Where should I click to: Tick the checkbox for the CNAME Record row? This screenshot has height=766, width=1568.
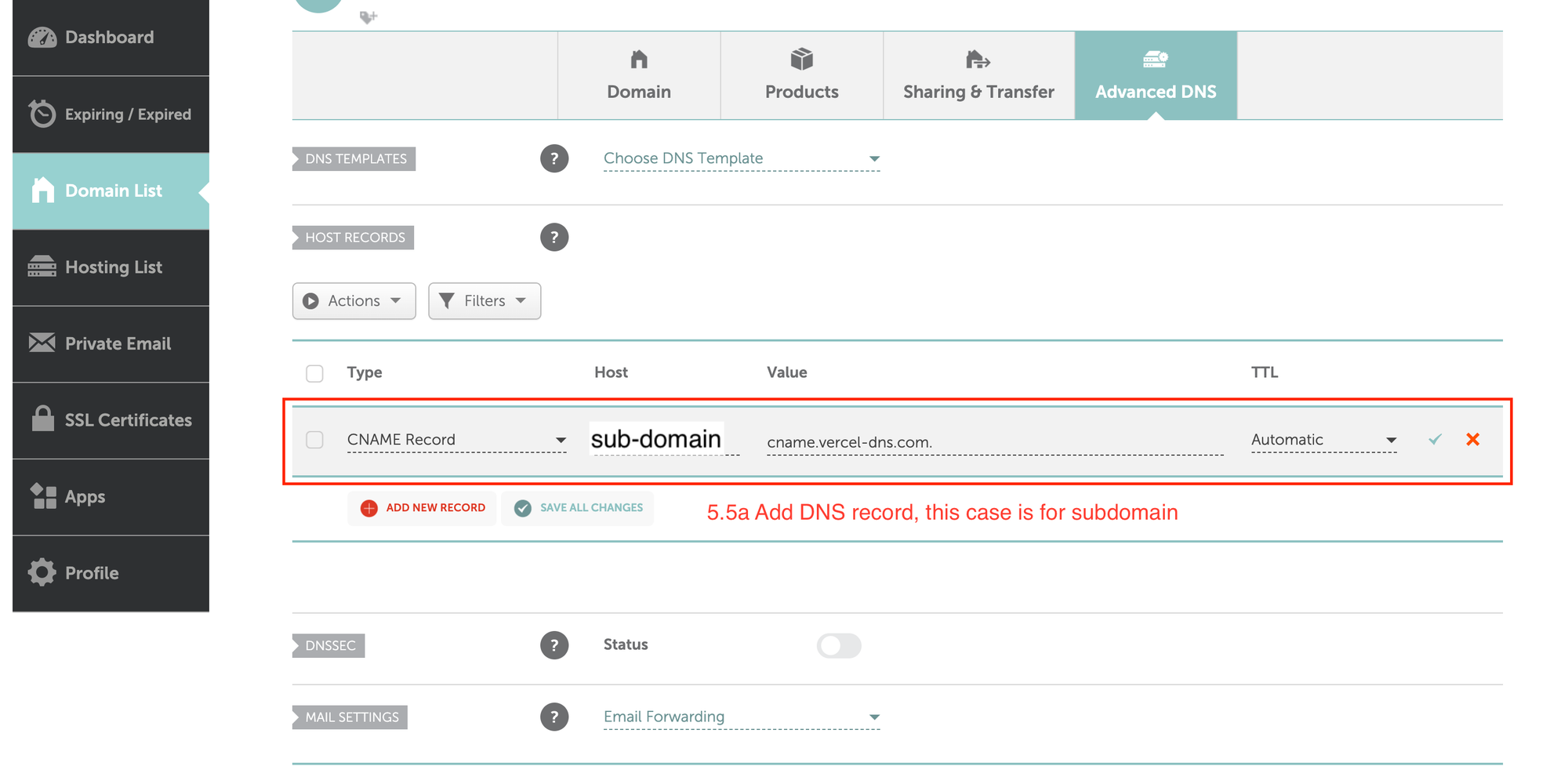point(314,440)
